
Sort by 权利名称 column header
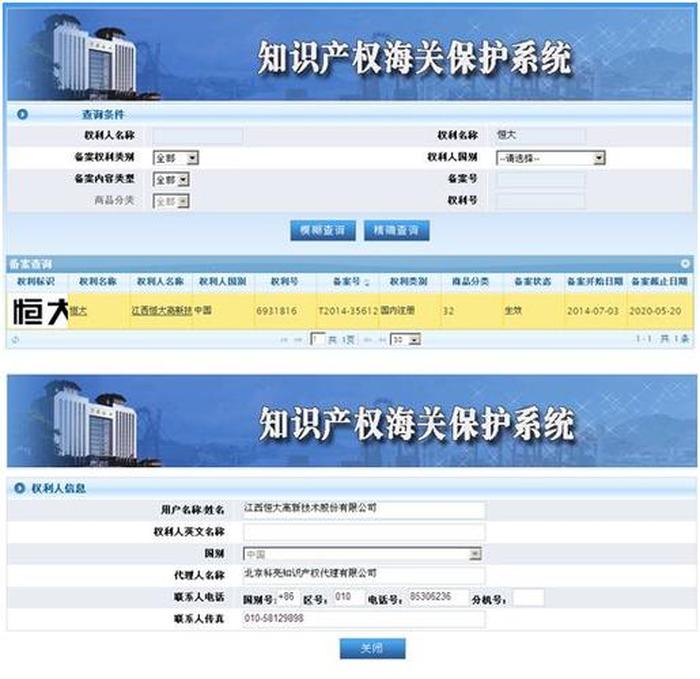coord(98,282)
